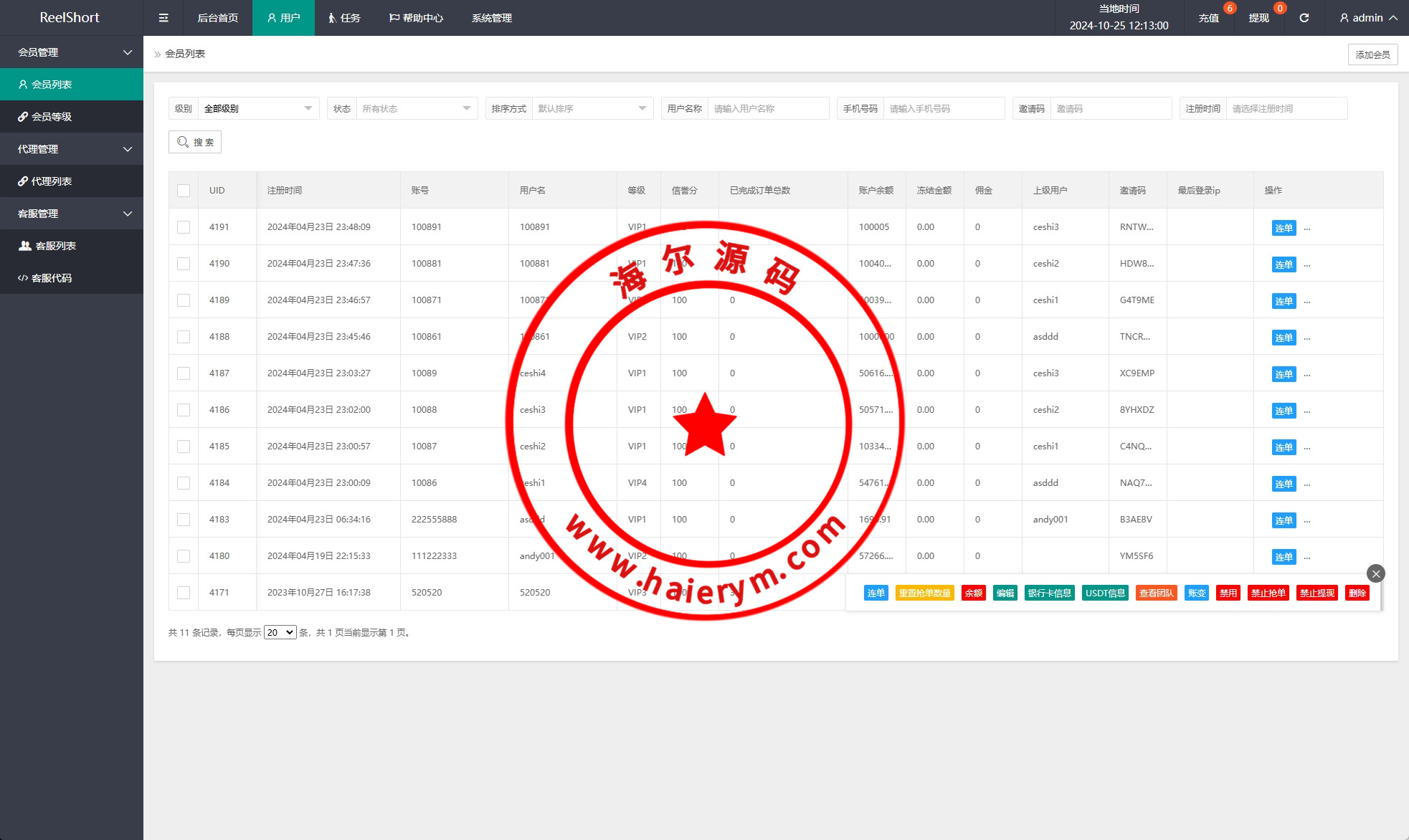Click the sidebar collapse hamburger icon
This screenshot has height=840, width=1409.
pos(163,18)
